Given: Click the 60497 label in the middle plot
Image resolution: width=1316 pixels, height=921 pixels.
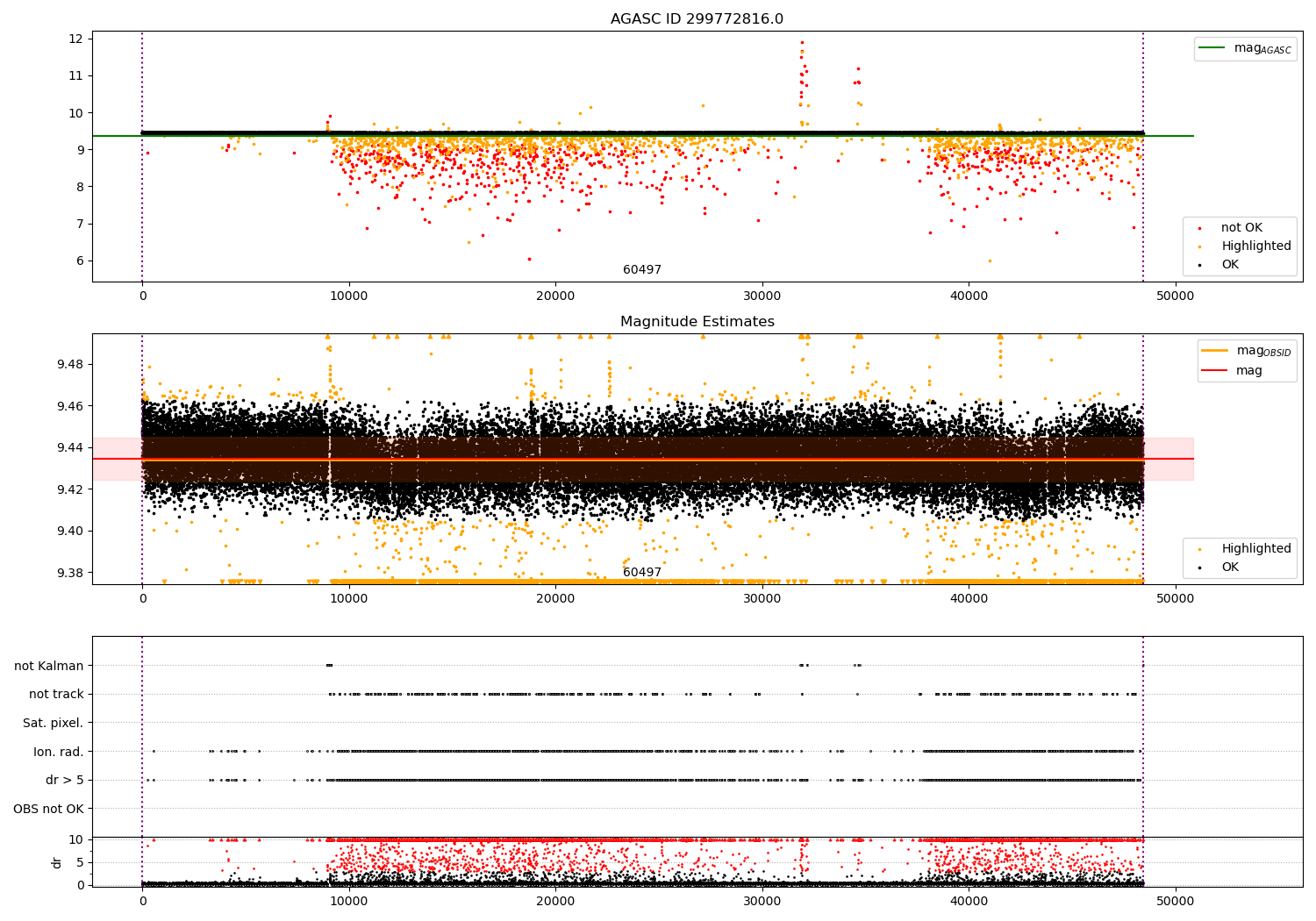Looking at the screenshot, I should [x=642, y=573].
